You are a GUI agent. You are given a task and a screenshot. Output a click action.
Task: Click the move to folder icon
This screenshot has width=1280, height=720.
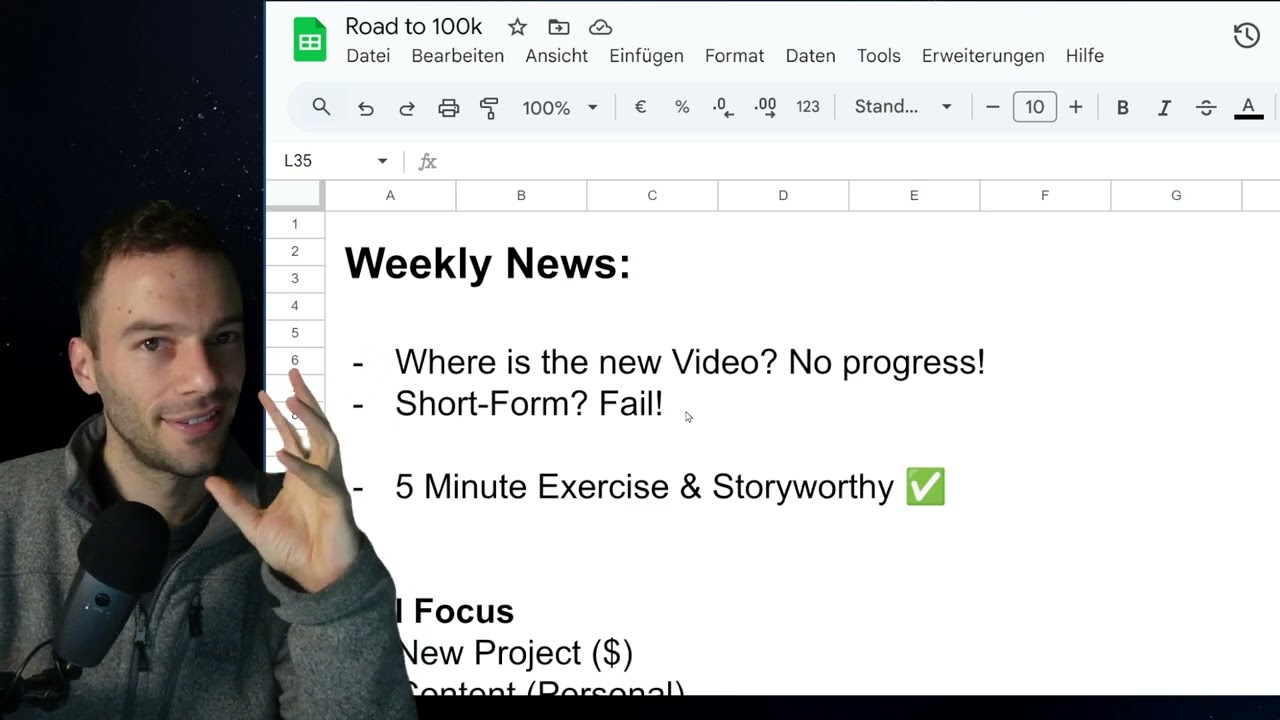coord(559,27)
